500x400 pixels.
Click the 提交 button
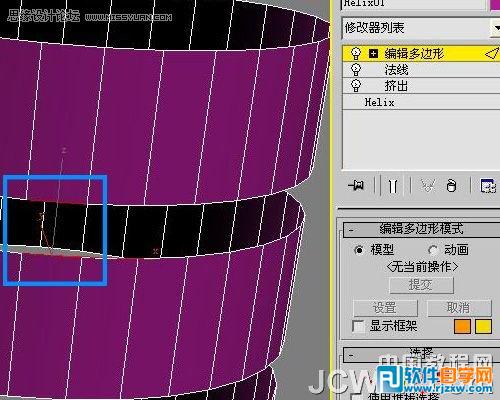point(421,285)
